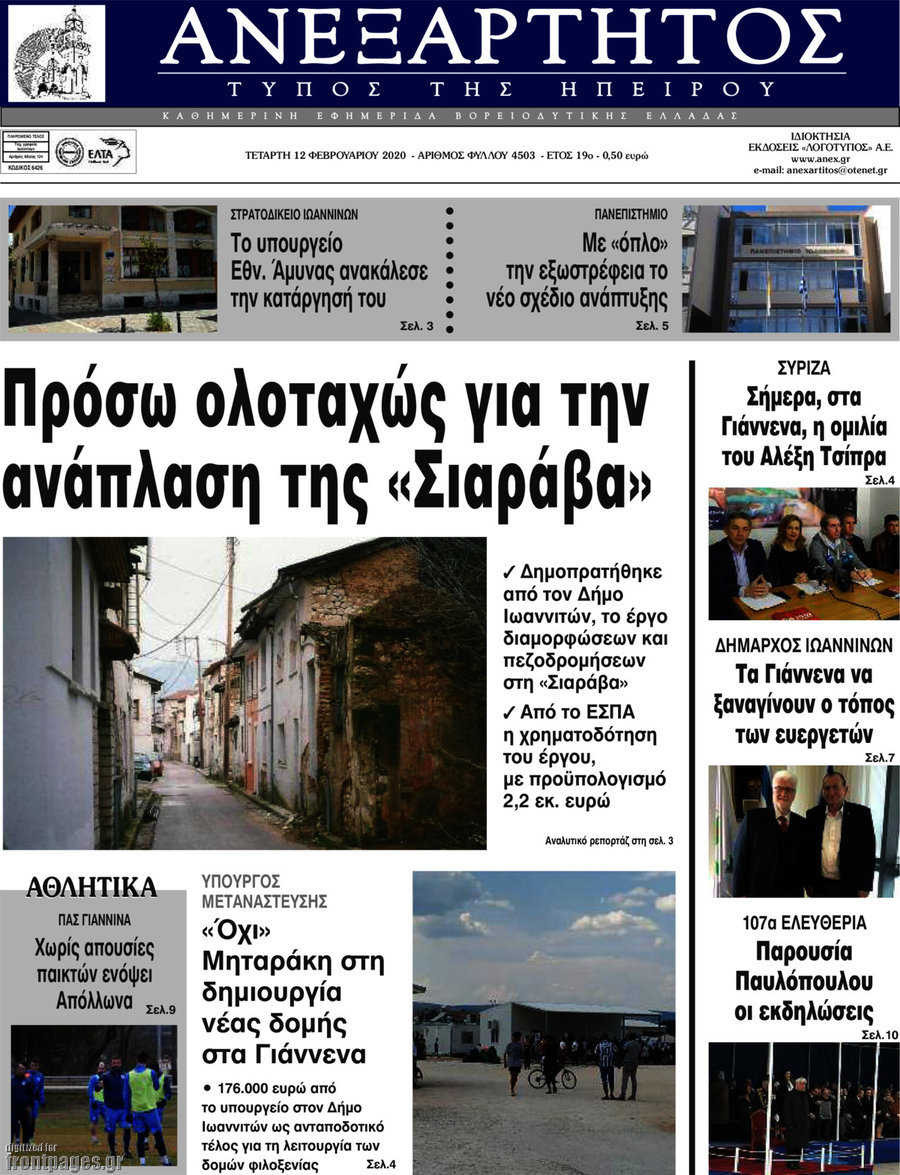
Task: Open the photo of two men in suits
Action: 803,830
